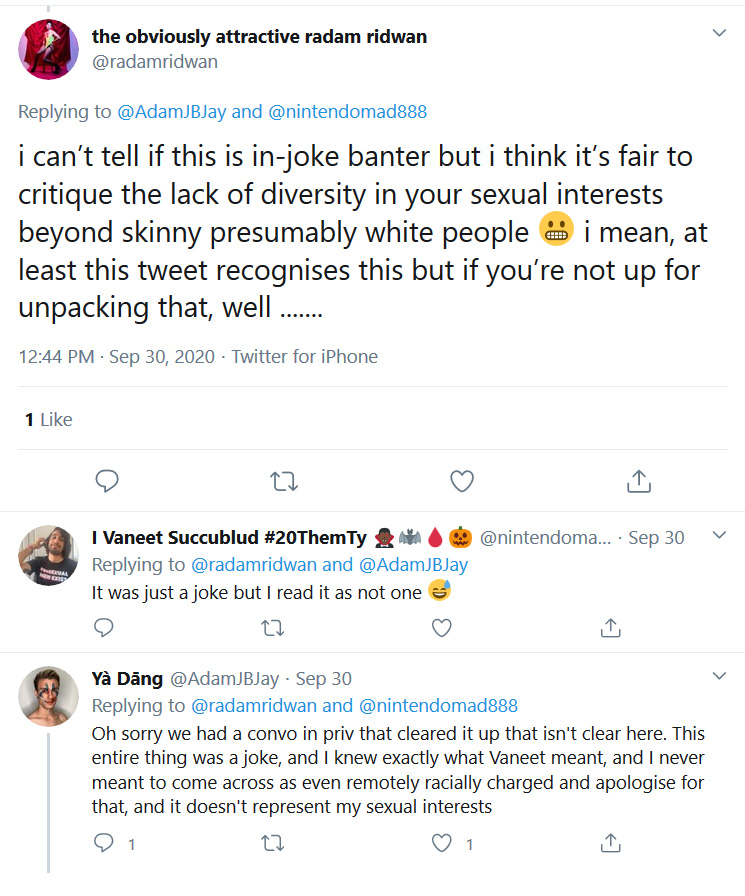Open Yà Dāng's profile avatar
The image size is (745, 896).
pyautogui.click(x=49, y=696)
